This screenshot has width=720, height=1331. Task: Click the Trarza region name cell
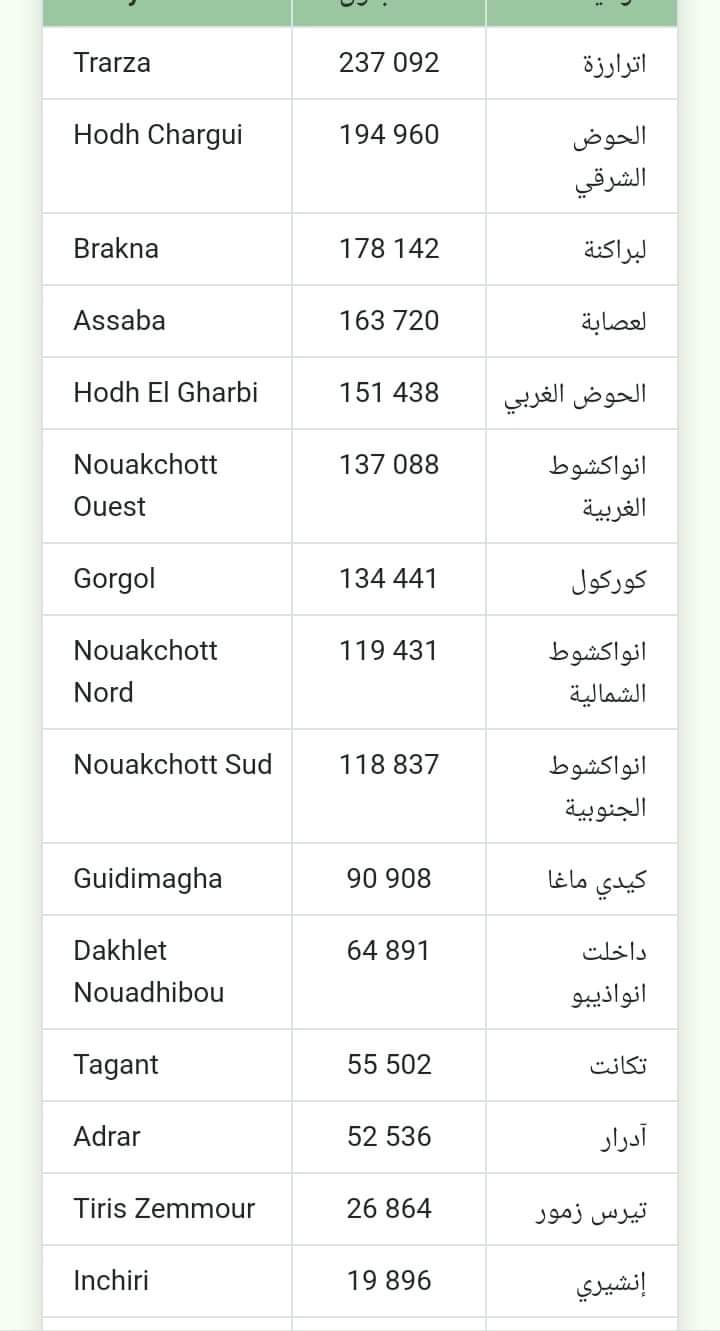[112, 63]
